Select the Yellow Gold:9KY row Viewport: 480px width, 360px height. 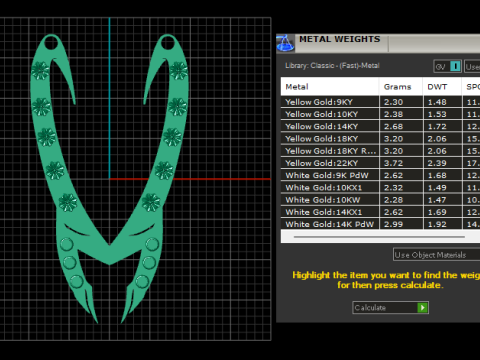tap(380, 102)
